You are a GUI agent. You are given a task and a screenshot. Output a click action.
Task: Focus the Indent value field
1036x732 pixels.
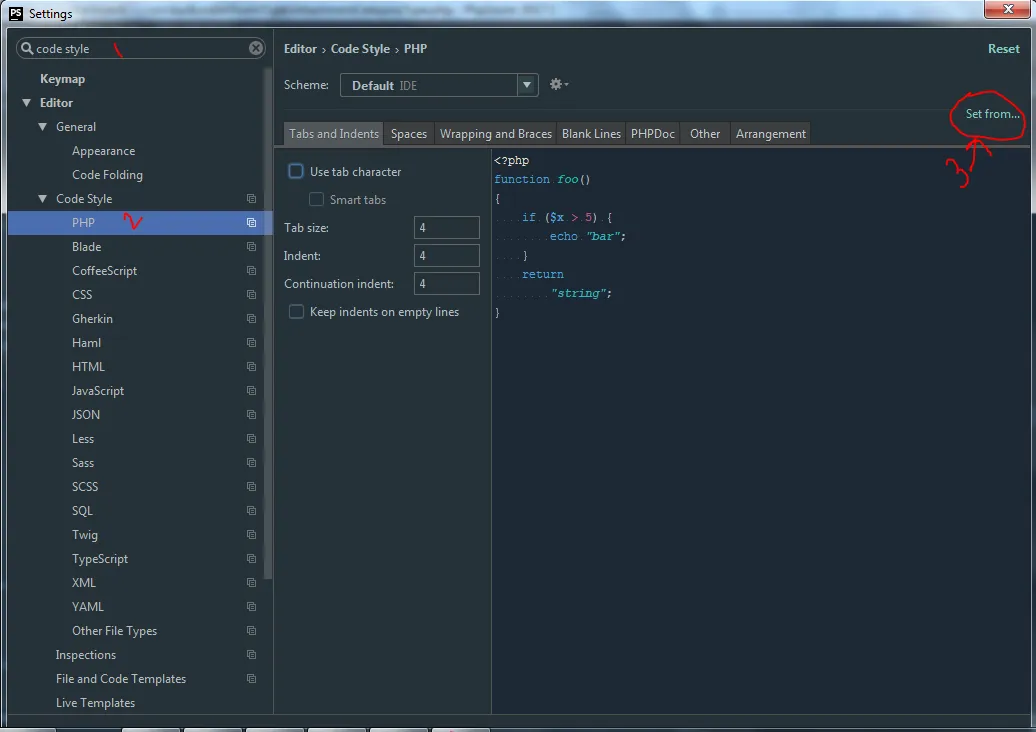tap(447, 256)
